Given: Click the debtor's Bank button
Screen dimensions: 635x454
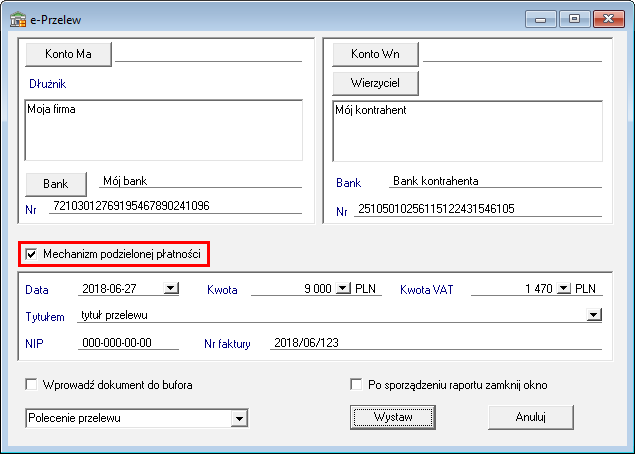Looking at the screenshot, I should click(x=55, y=184).
